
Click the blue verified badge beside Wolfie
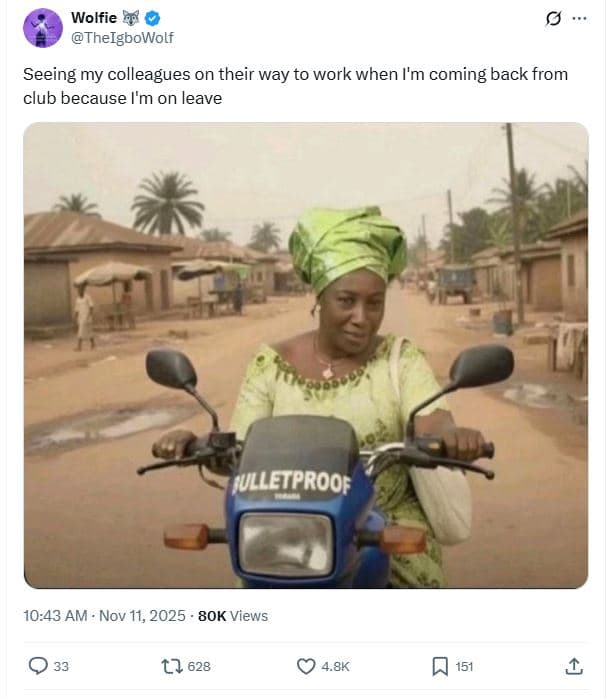click(x=153, y=18)
